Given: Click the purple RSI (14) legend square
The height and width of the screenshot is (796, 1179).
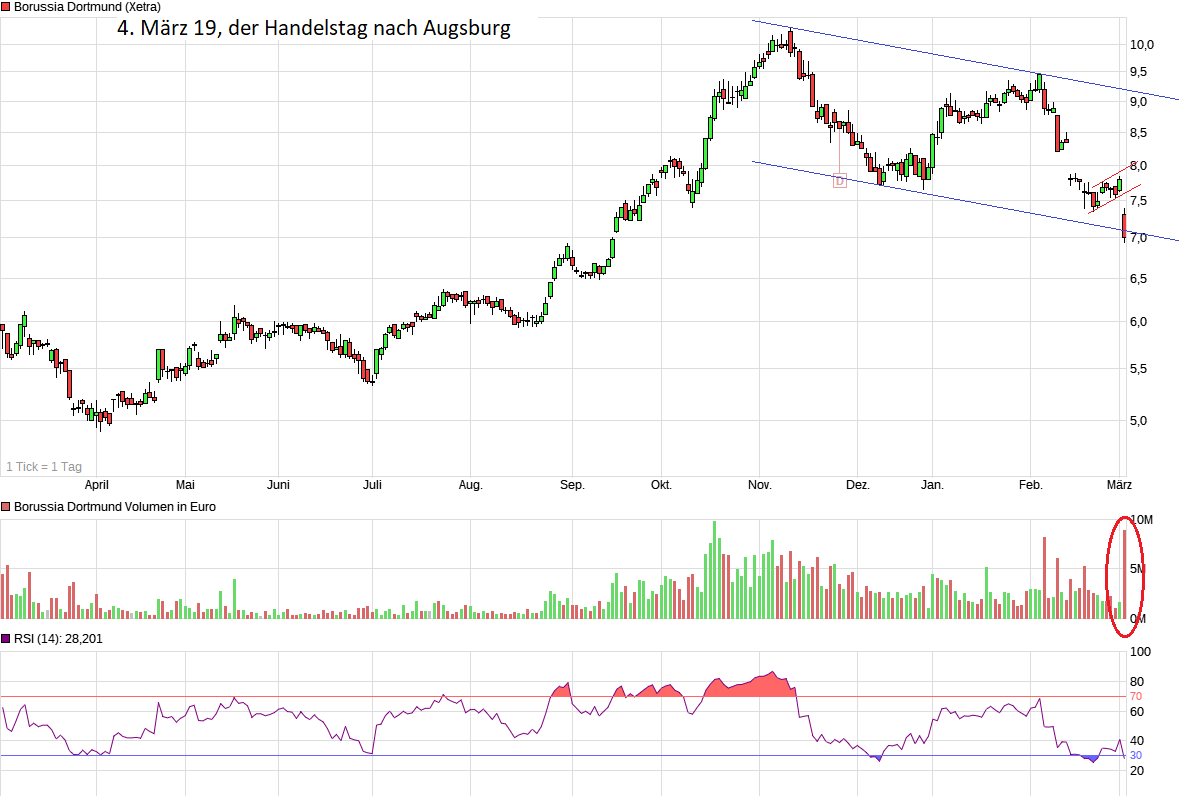Looking at the screenshot, I should click(6, 639).
